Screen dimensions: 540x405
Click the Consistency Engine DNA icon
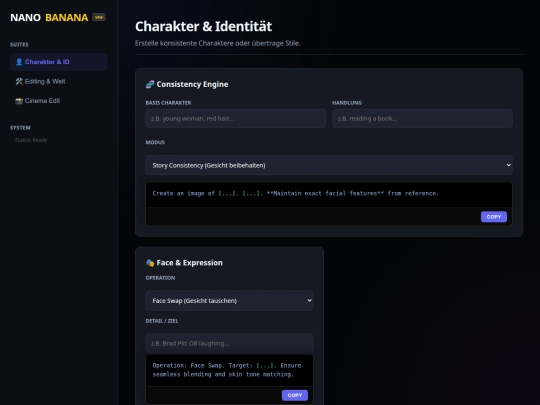(150, 84)
